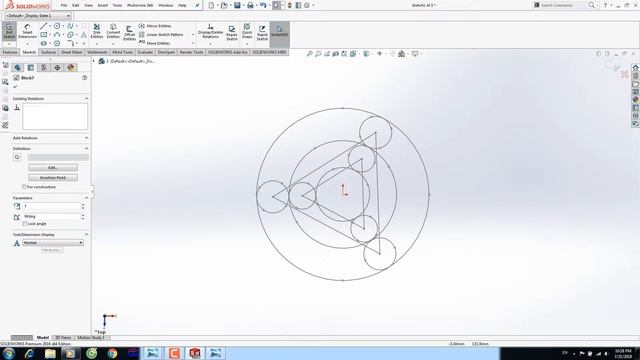The height and width of the screenshot is (360, 640).
Task: Switch to the Motion Study 1 tab
Action: tap(91, 338)
